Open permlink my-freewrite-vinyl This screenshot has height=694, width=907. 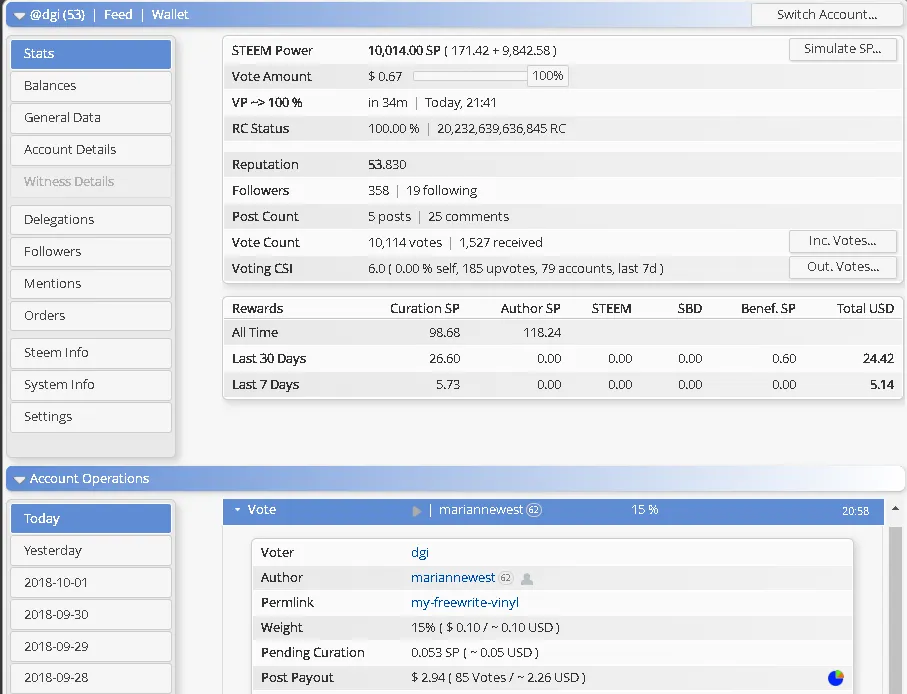(x=464, y=603)
